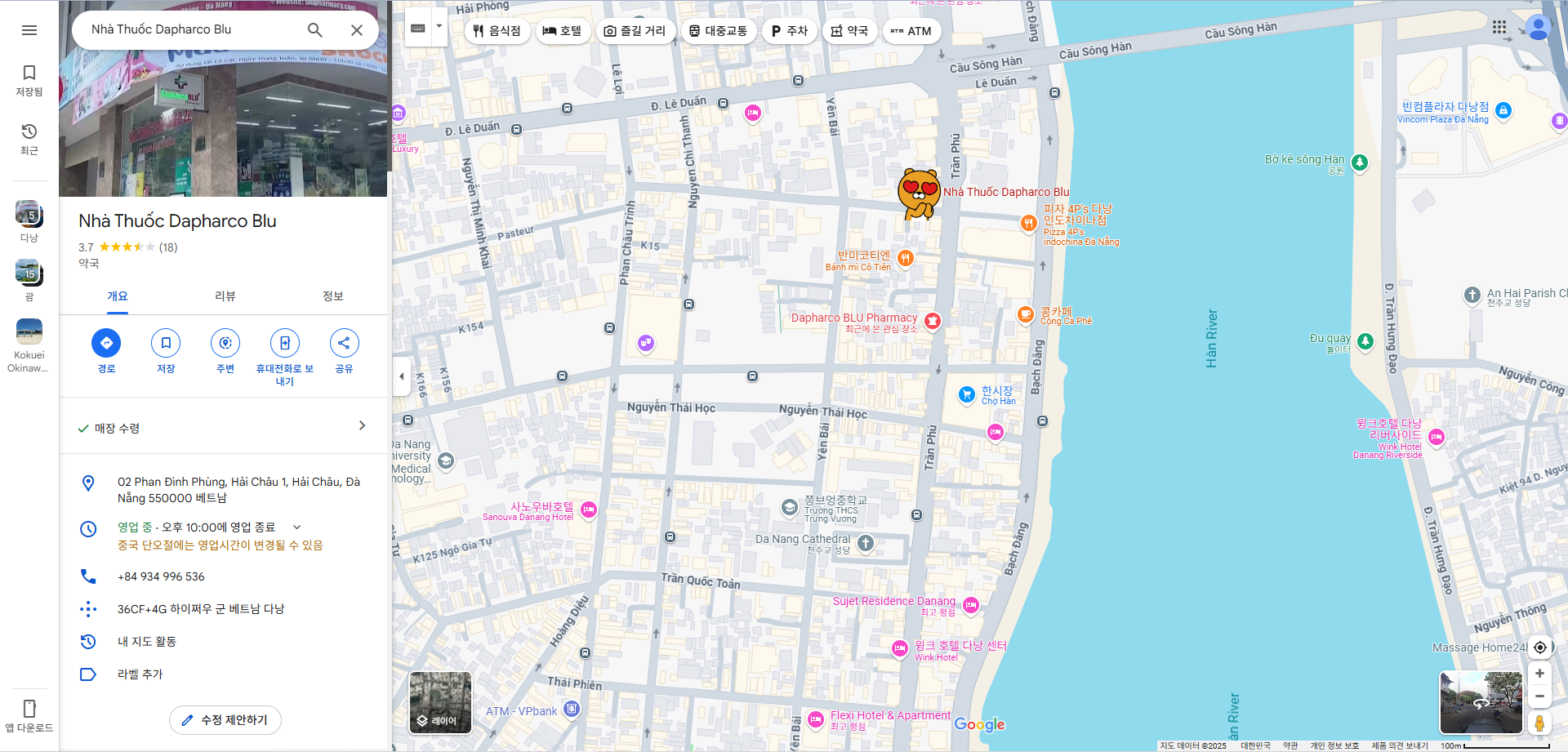Clear the search with the X button
This screenshot has height=752, width=1568.
click(x=357, y=30)
